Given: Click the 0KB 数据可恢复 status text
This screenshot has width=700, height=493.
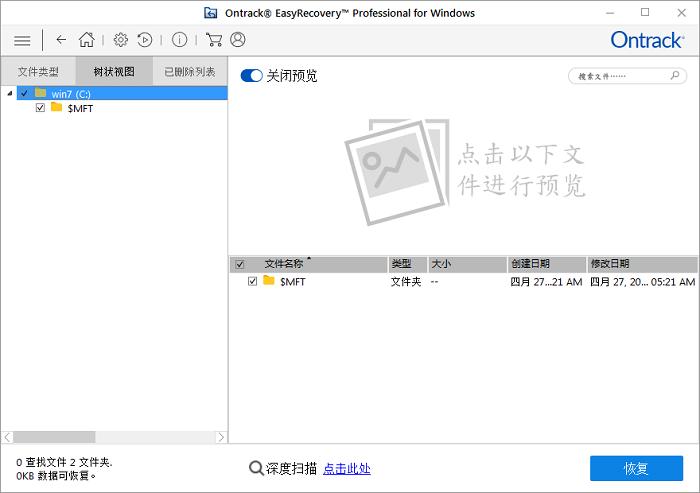Looking at the screenshot, I should 56,476.
